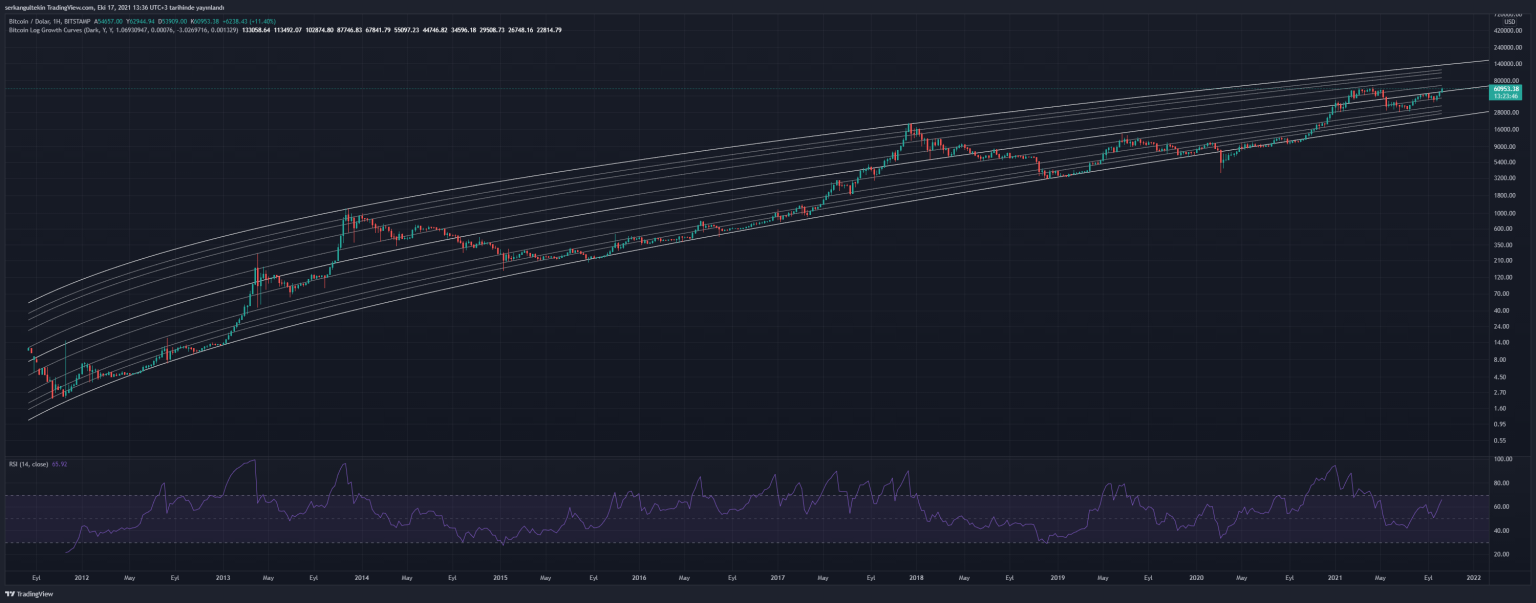Screen dimensions: 1536x603
Task: Click the RSI 40.00 level on axis
Action: coord(1501,531)
